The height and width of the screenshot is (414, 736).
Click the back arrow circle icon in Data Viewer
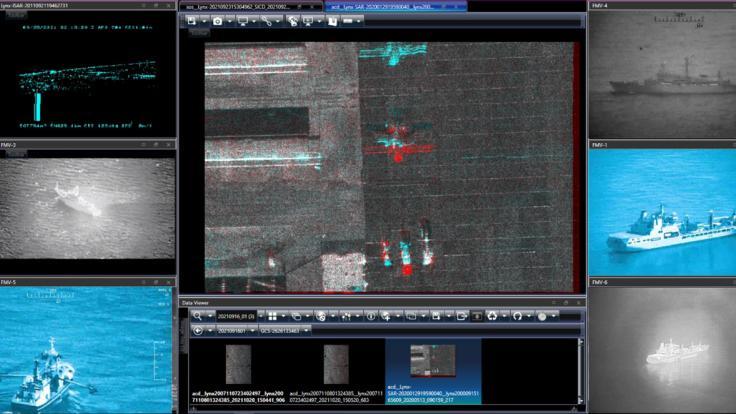point(198,330)
